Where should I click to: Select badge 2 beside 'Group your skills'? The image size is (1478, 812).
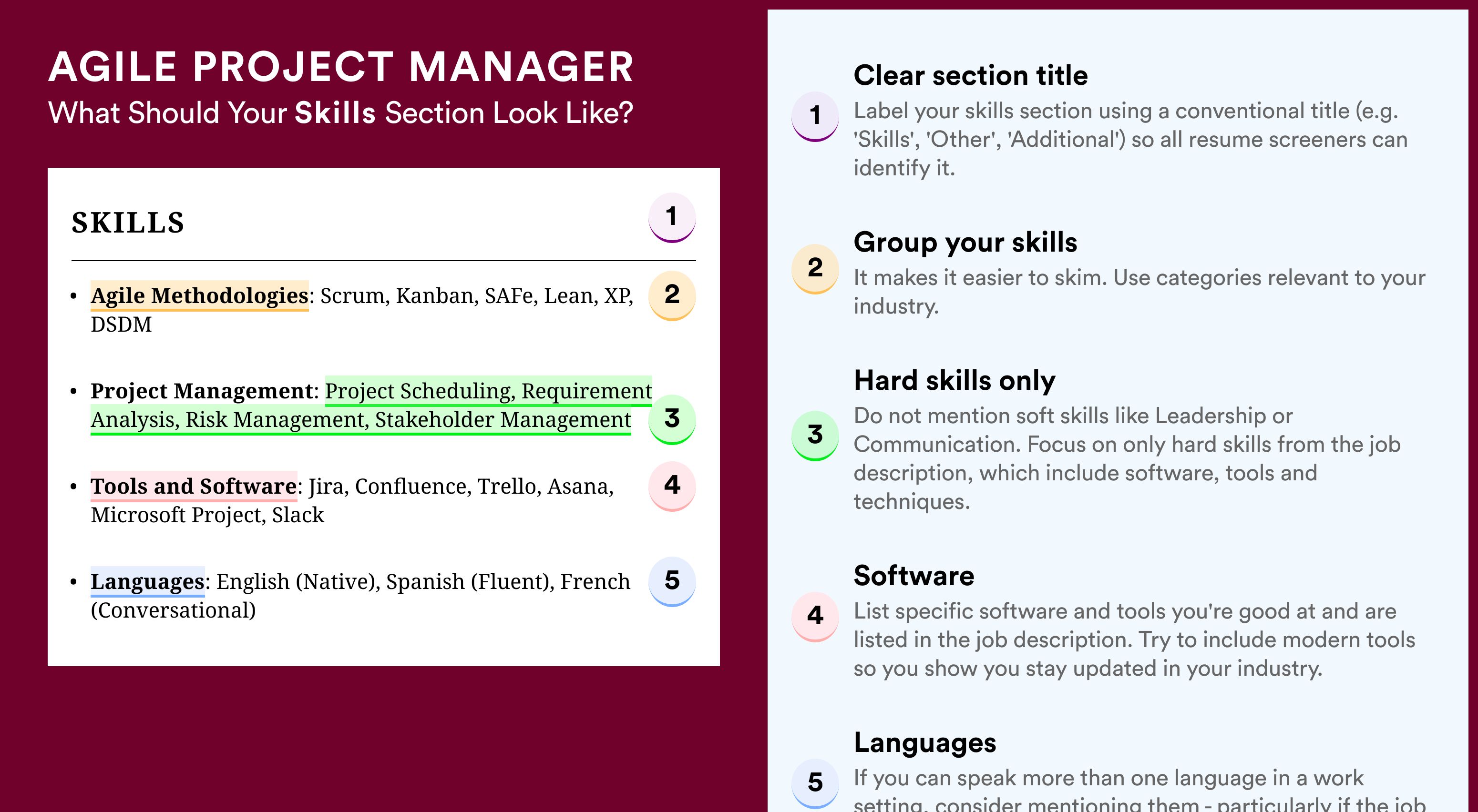pos(815,268)
